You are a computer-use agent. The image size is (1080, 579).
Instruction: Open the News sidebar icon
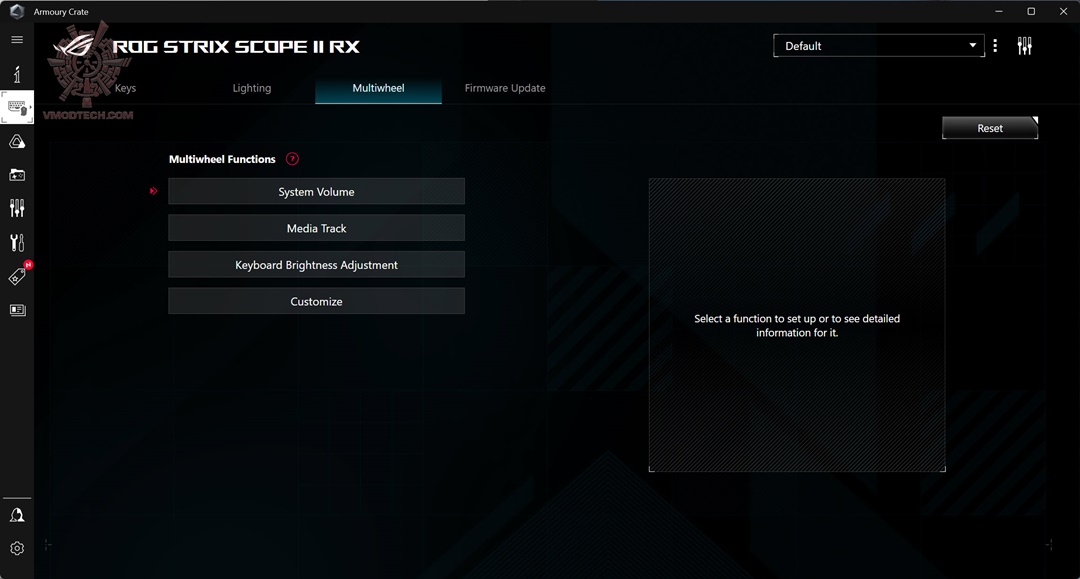(x=17, y=310)
